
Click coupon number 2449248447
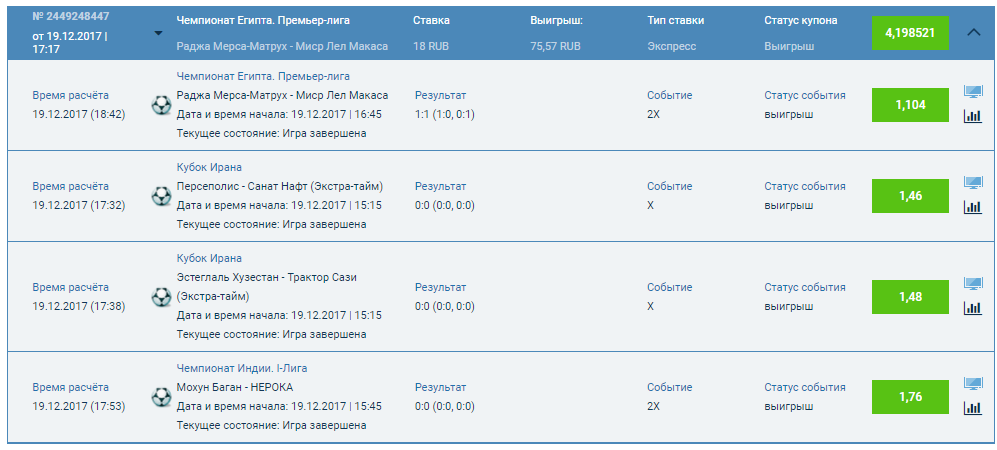(70, 19)
